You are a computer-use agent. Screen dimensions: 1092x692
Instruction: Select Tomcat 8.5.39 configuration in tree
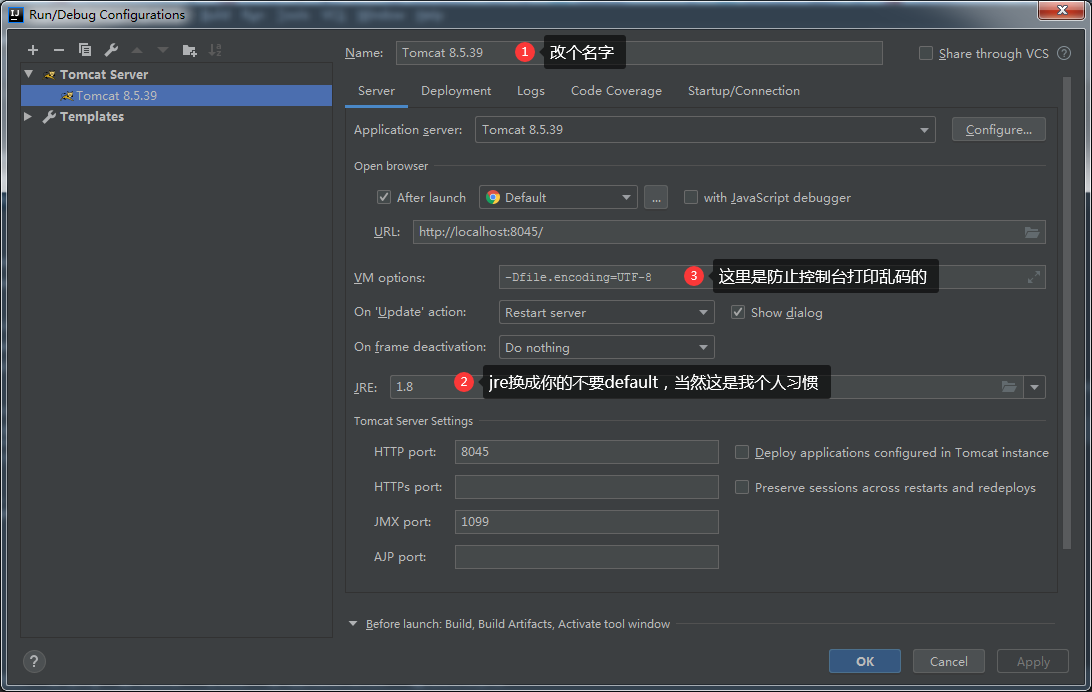(x=177, y=95)
